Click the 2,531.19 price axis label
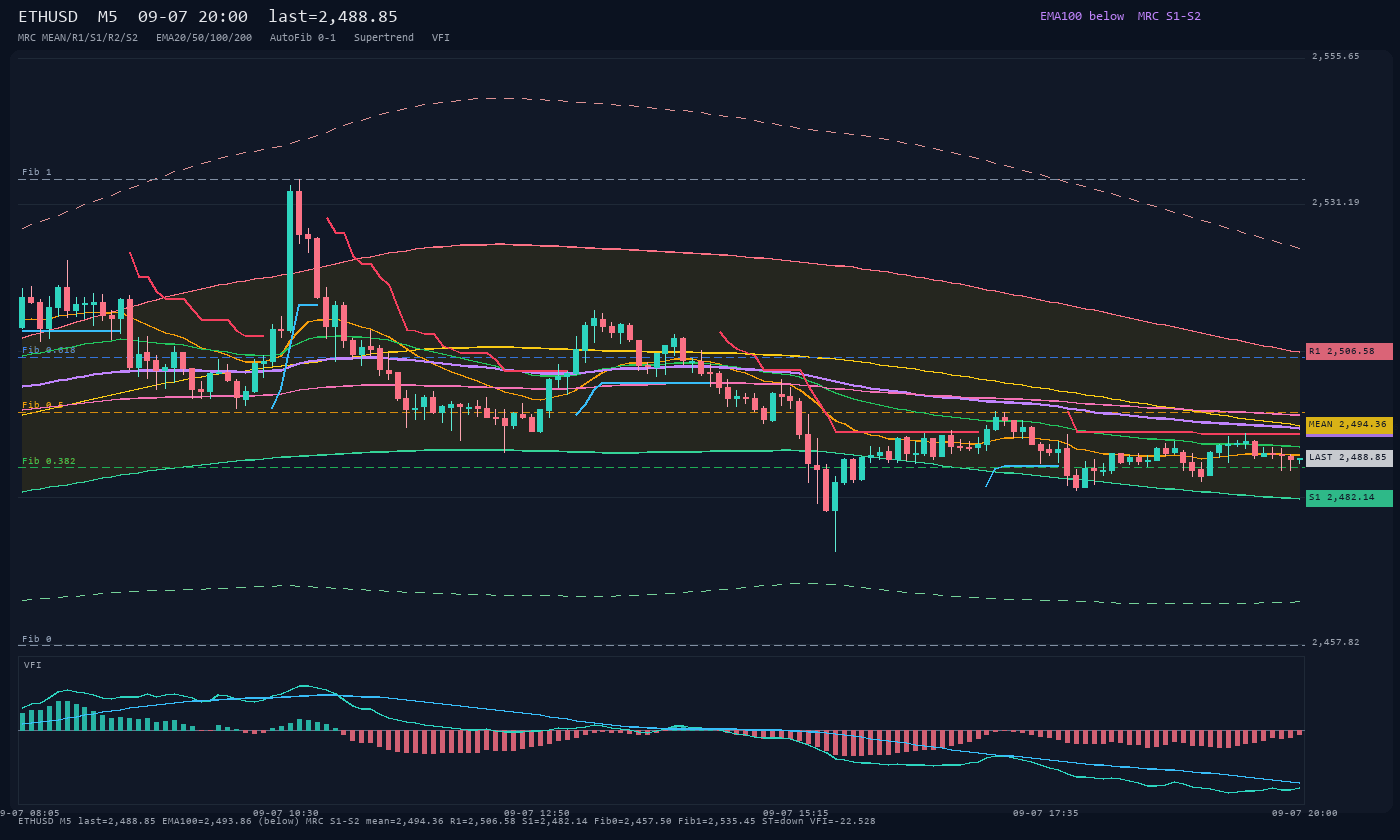1400x840 pixels. (1336, 202)
